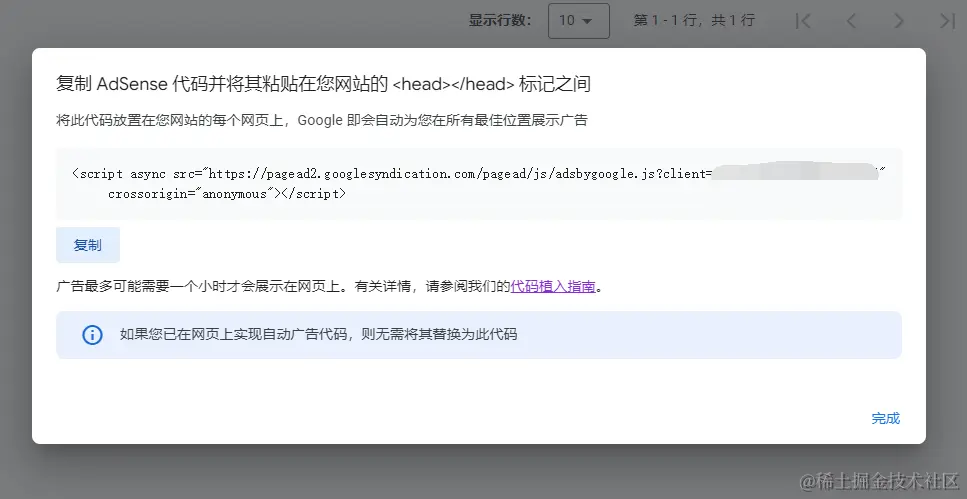The height and width of the screenshot is (499, 967).
Task: Go to last page arrow icon
Action: [x=947, y=21]
